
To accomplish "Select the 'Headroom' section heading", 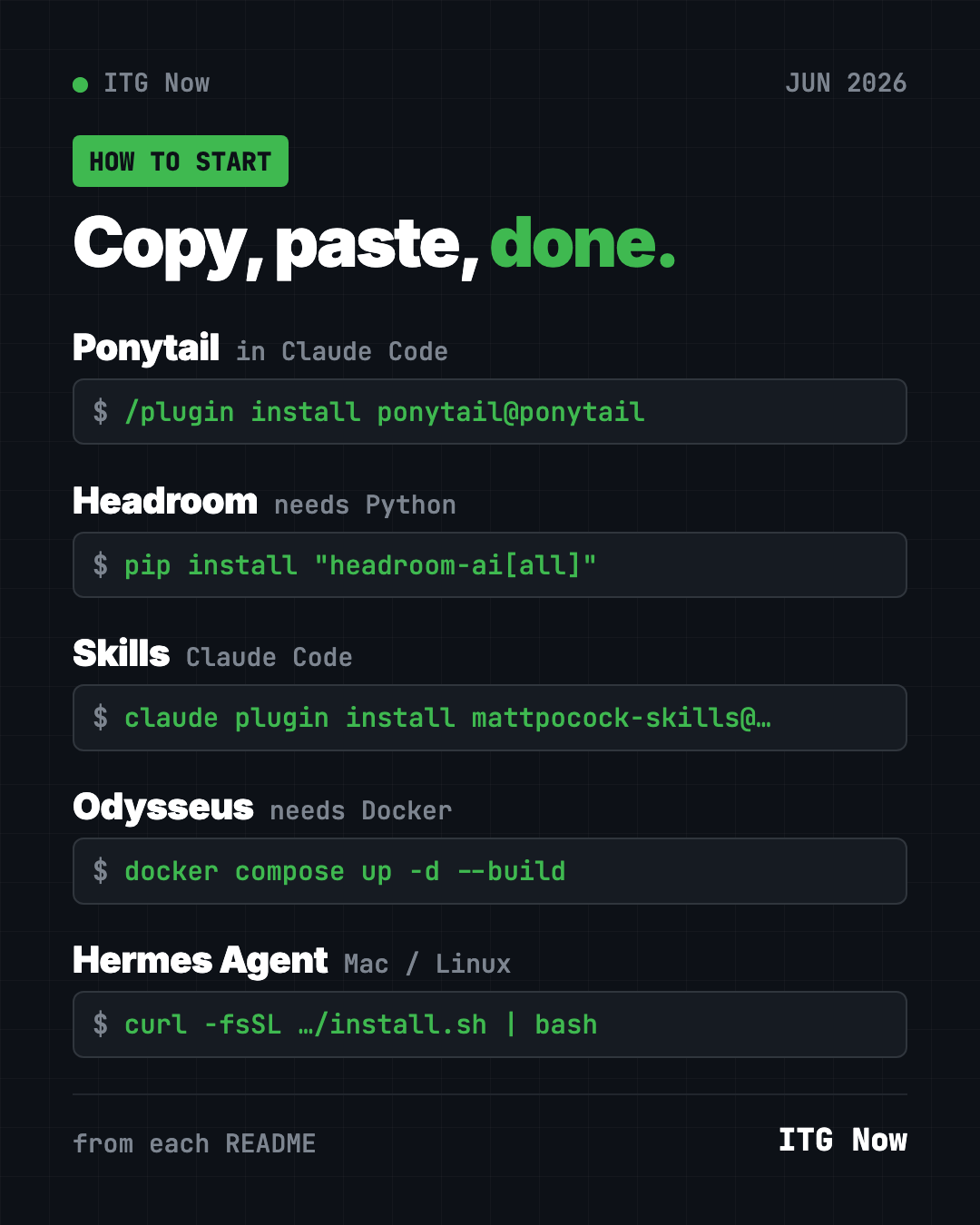I will (x=165, y=501).
